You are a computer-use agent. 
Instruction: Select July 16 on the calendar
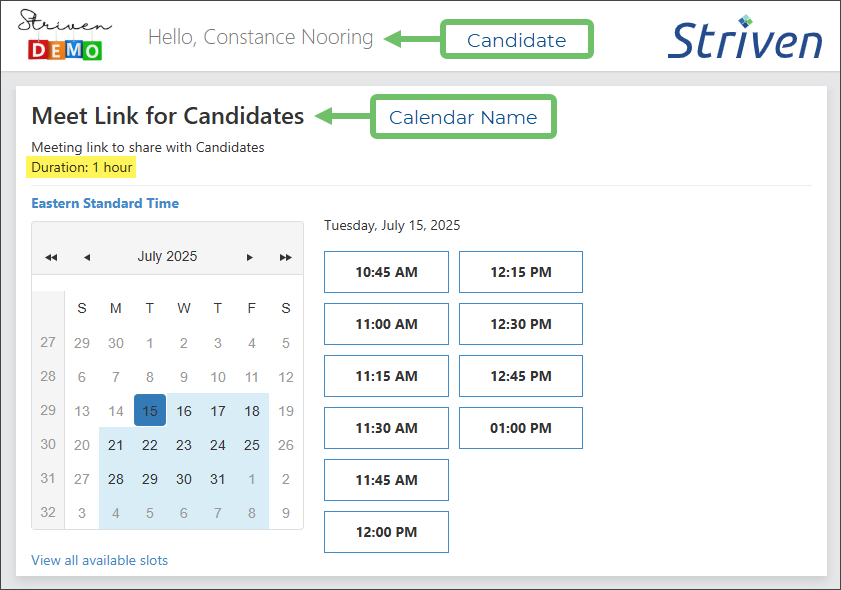pos(183,411)
